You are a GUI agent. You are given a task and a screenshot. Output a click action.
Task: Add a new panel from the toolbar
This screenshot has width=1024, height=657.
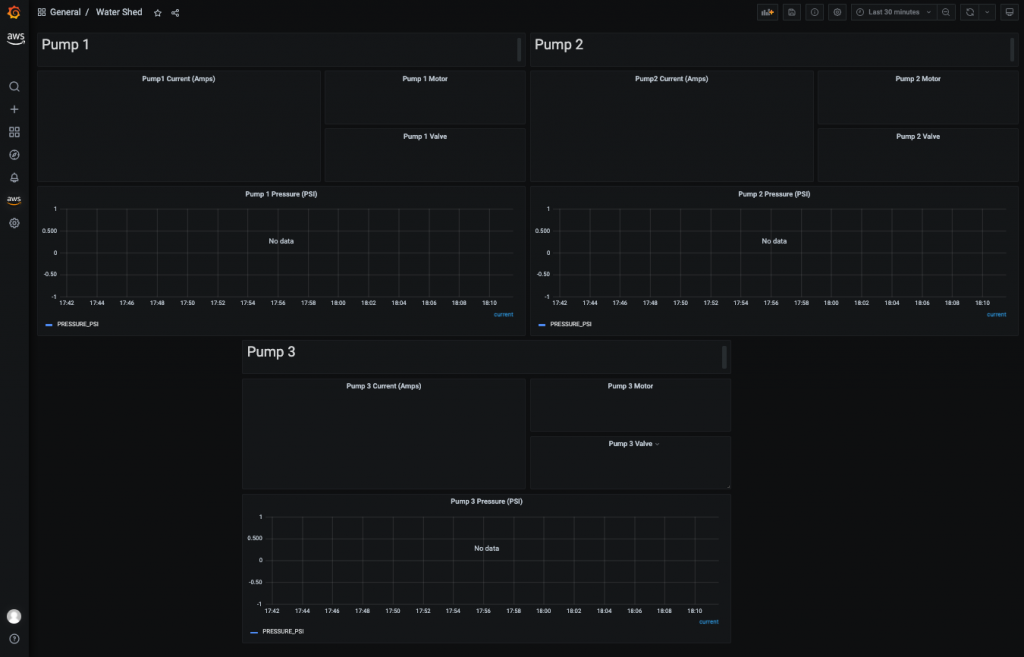coord(766,11)
